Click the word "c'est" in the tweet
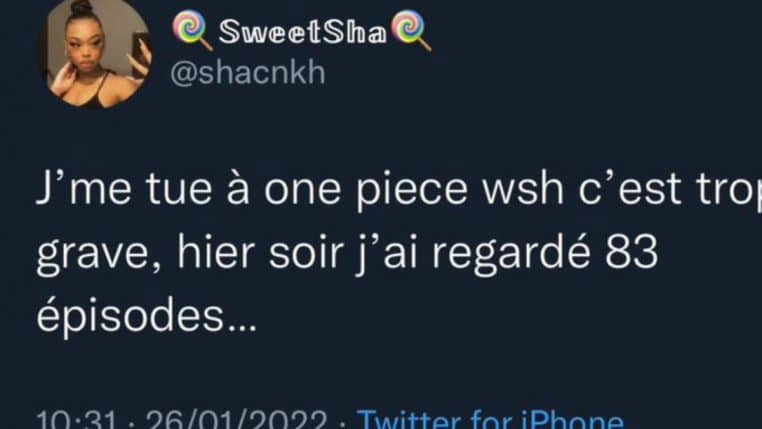762x429 pixels. tap(630, 189)
